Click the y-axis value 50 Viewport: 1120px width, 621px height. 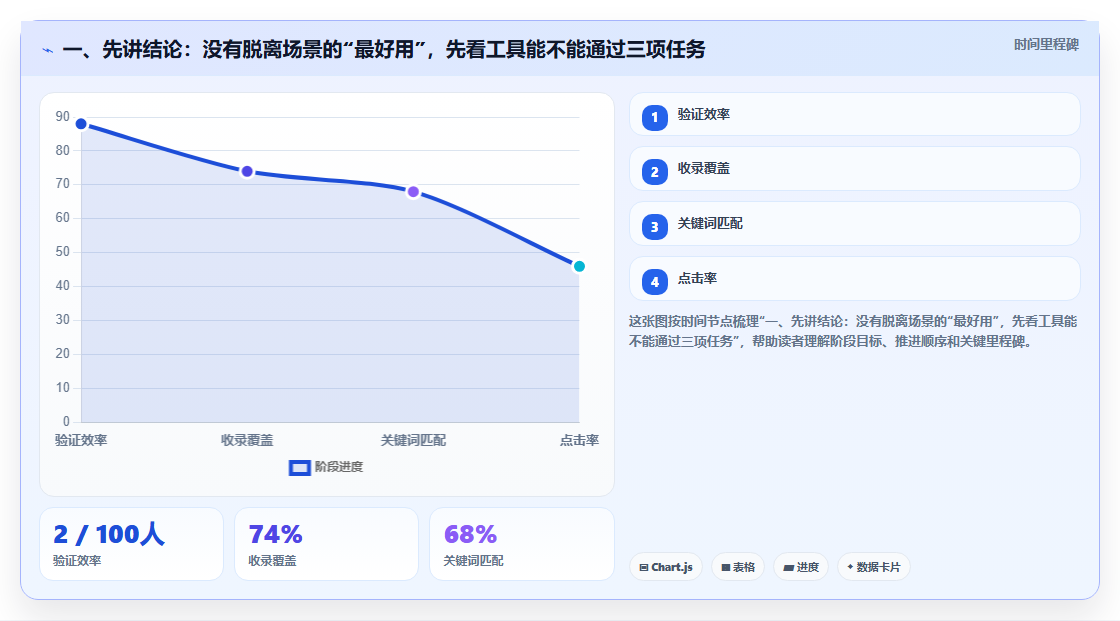tap(63, 252)
